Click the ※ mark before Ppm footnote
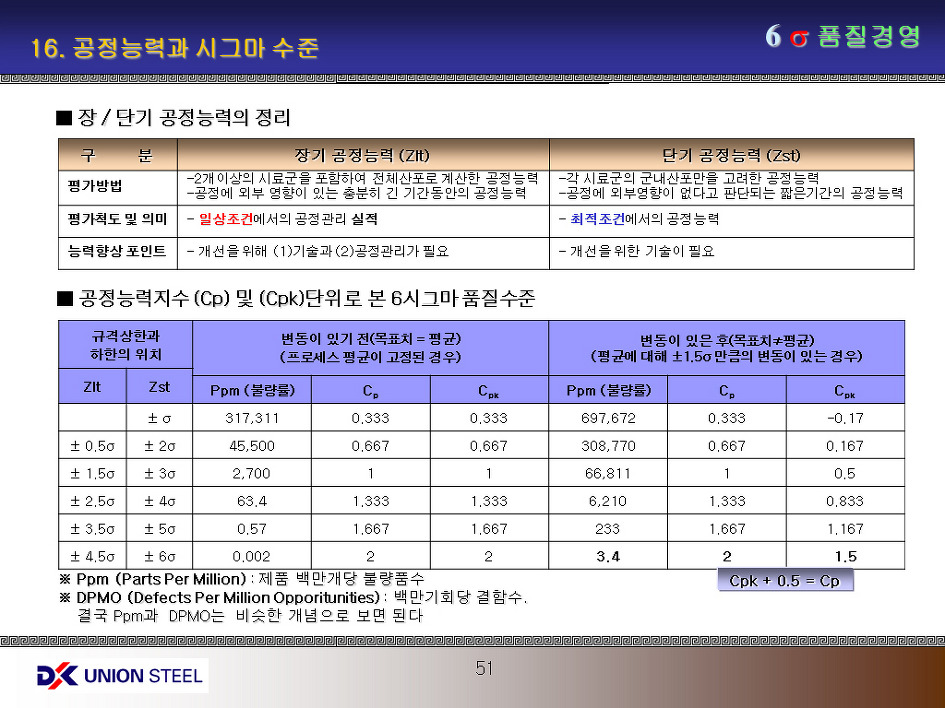The image size is (945, 708). pyautogui.click(x=65, y=579)
